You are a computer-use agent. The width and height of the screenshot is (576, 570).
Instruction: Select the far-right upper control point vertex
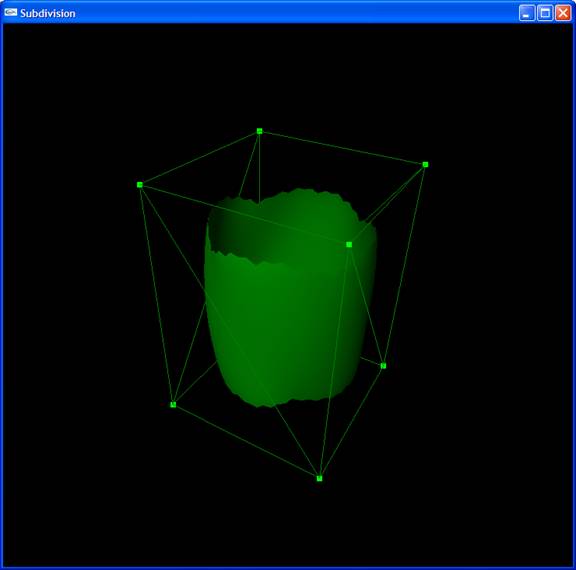pyautogui.click(x=425, y=165)
